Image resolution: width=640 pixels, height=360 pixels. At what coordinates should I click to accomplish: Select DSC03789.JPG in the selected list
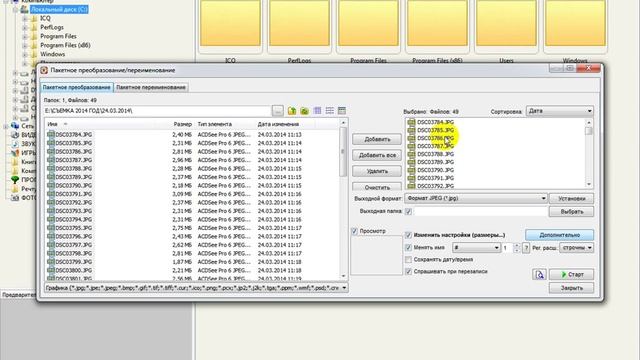pyautogui.click(x=435, y=162)
